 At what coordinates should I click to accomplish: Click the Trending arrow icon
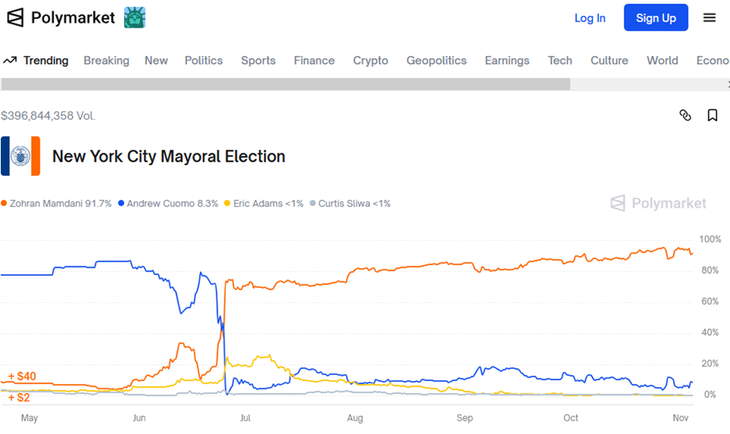10,60
